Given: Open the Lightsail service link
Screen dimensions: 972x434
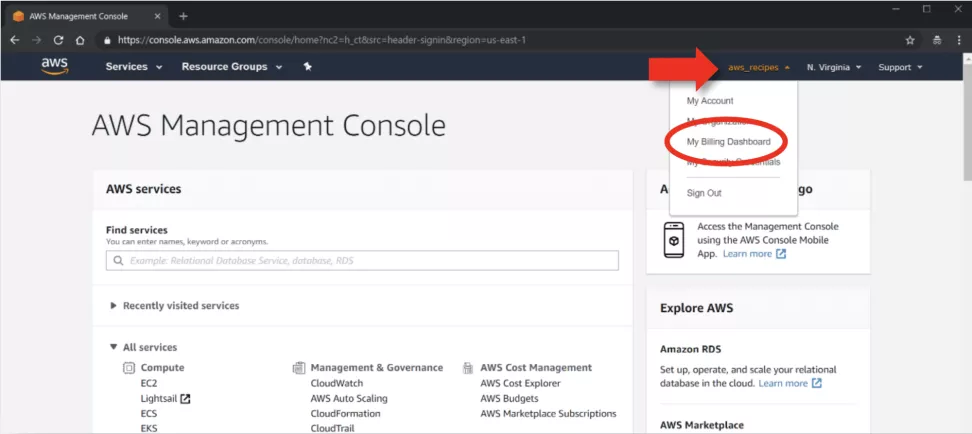Looking at the screenshot, I should tap(159, 399).
